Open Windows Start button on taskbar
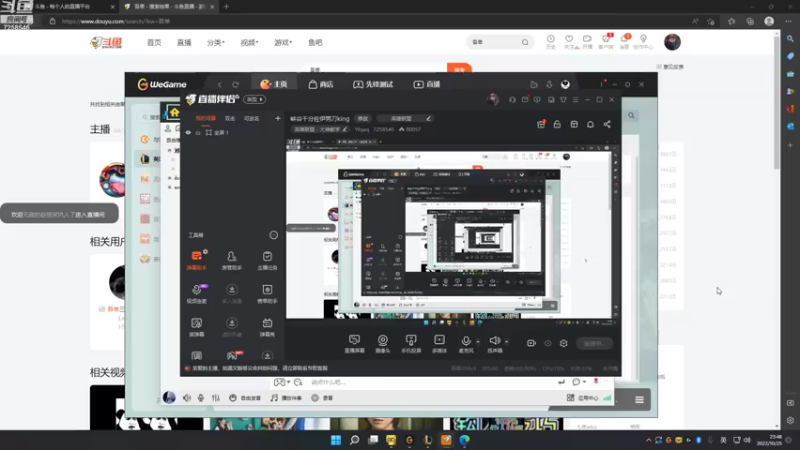 (x=336, y=440)
